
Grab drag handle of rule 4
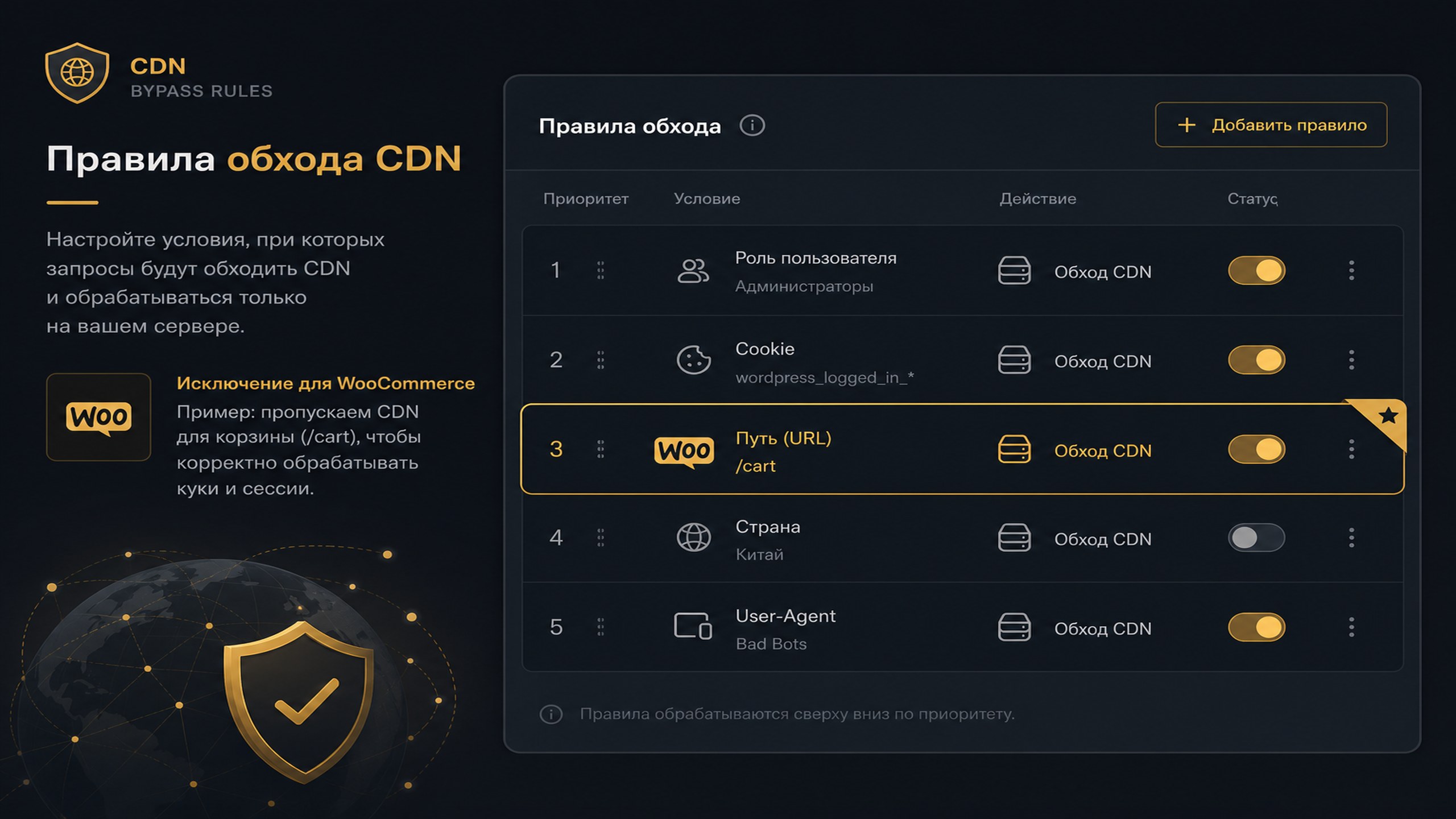[x=601, y=538]
